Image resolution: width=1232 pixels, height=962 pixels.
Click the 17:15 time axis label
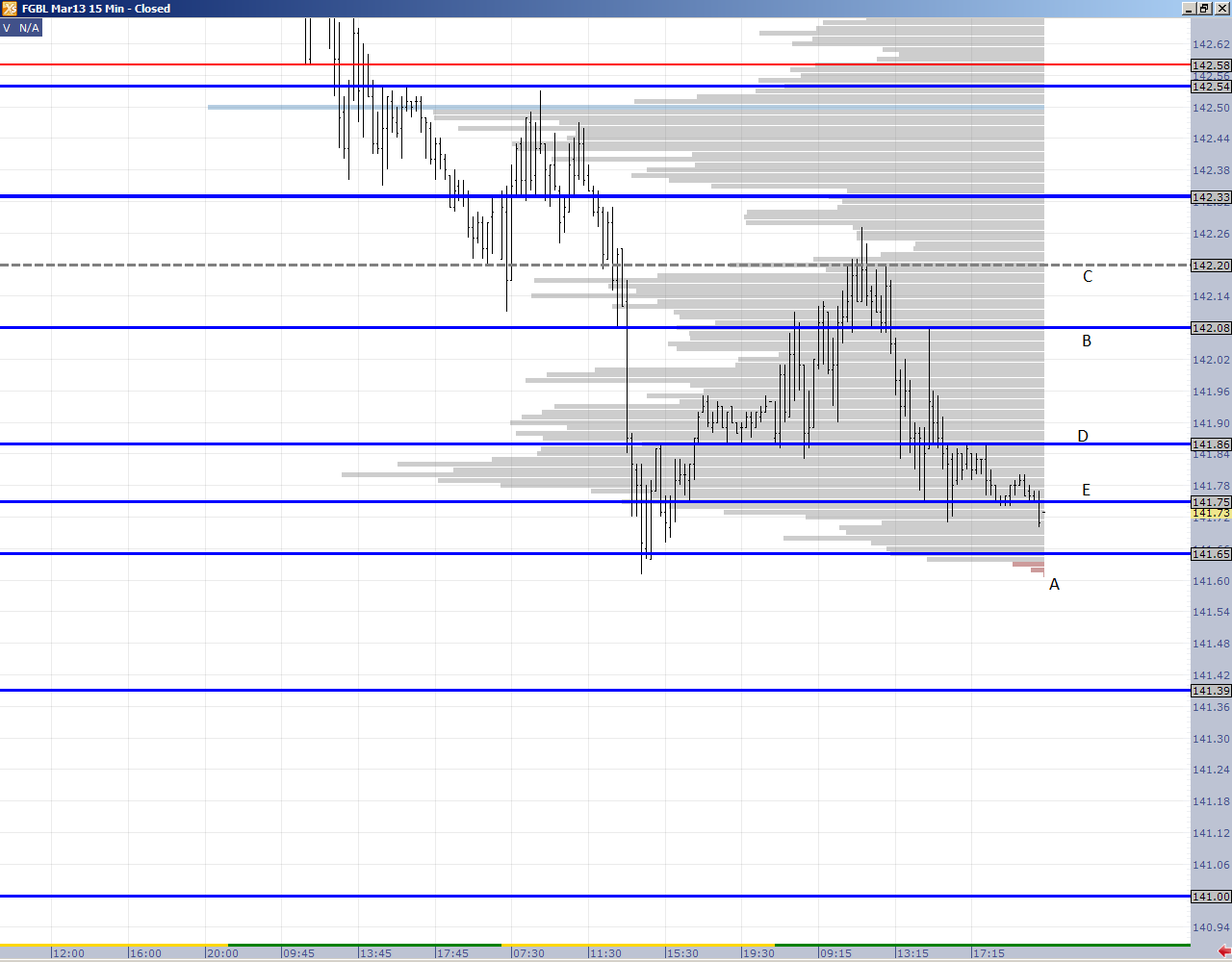(988, 953)
